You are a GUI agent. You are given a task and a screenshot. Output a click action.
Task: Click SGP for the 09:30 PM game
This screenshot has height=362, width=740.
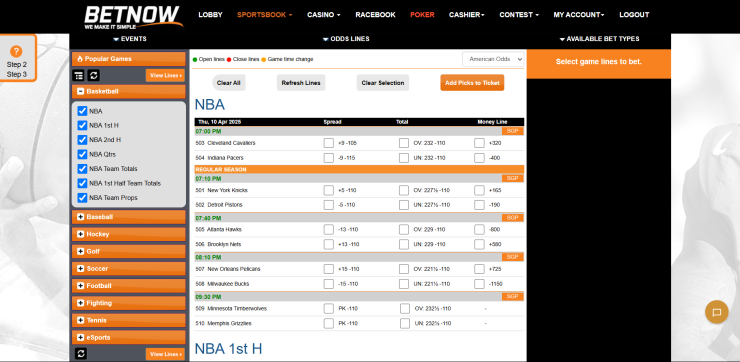pyautogui.click(x=513, y=296)
